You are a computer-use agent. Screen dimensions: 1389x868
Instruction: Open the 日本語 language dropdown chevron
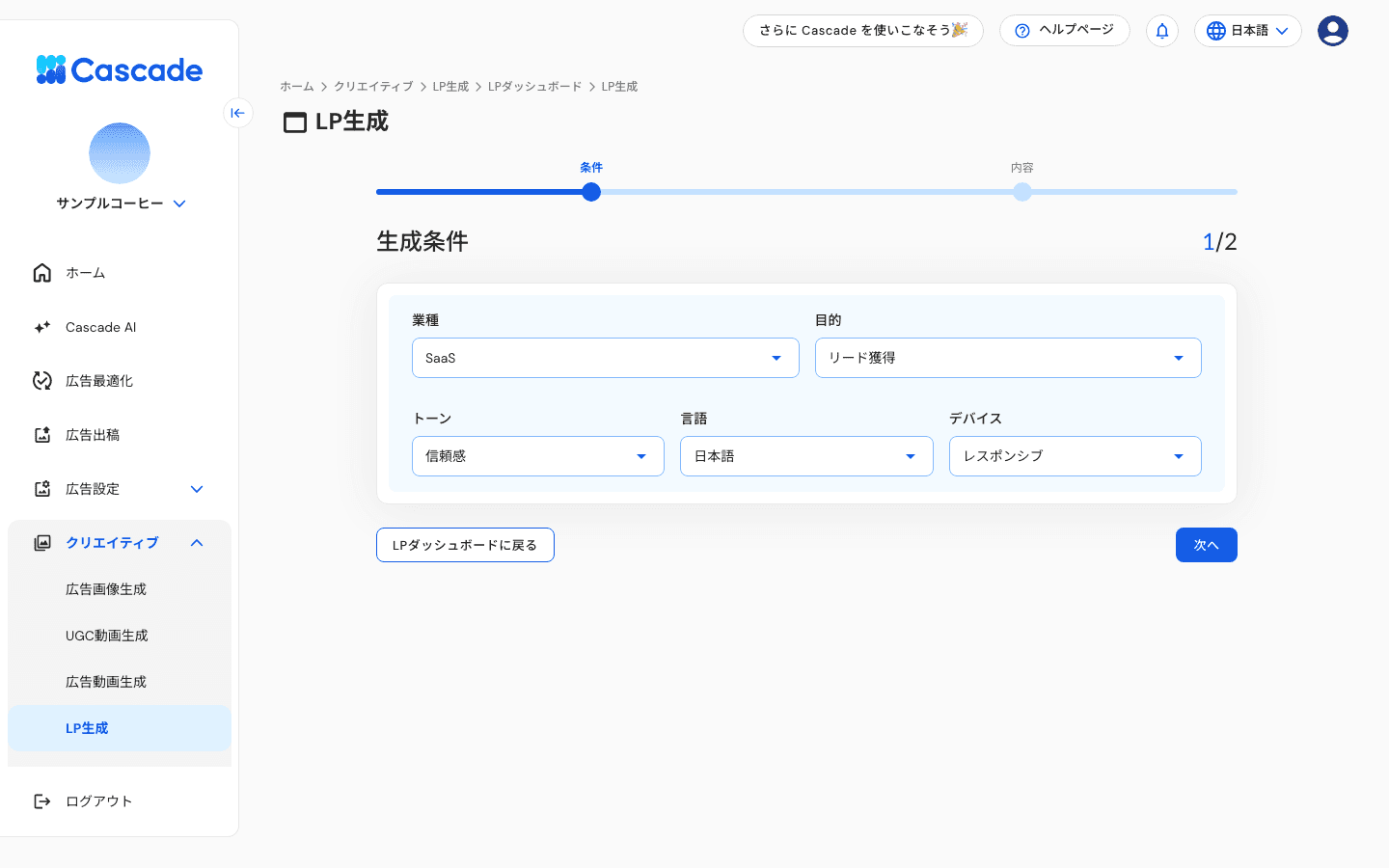pyautogui.click(x=1282, y=31)
